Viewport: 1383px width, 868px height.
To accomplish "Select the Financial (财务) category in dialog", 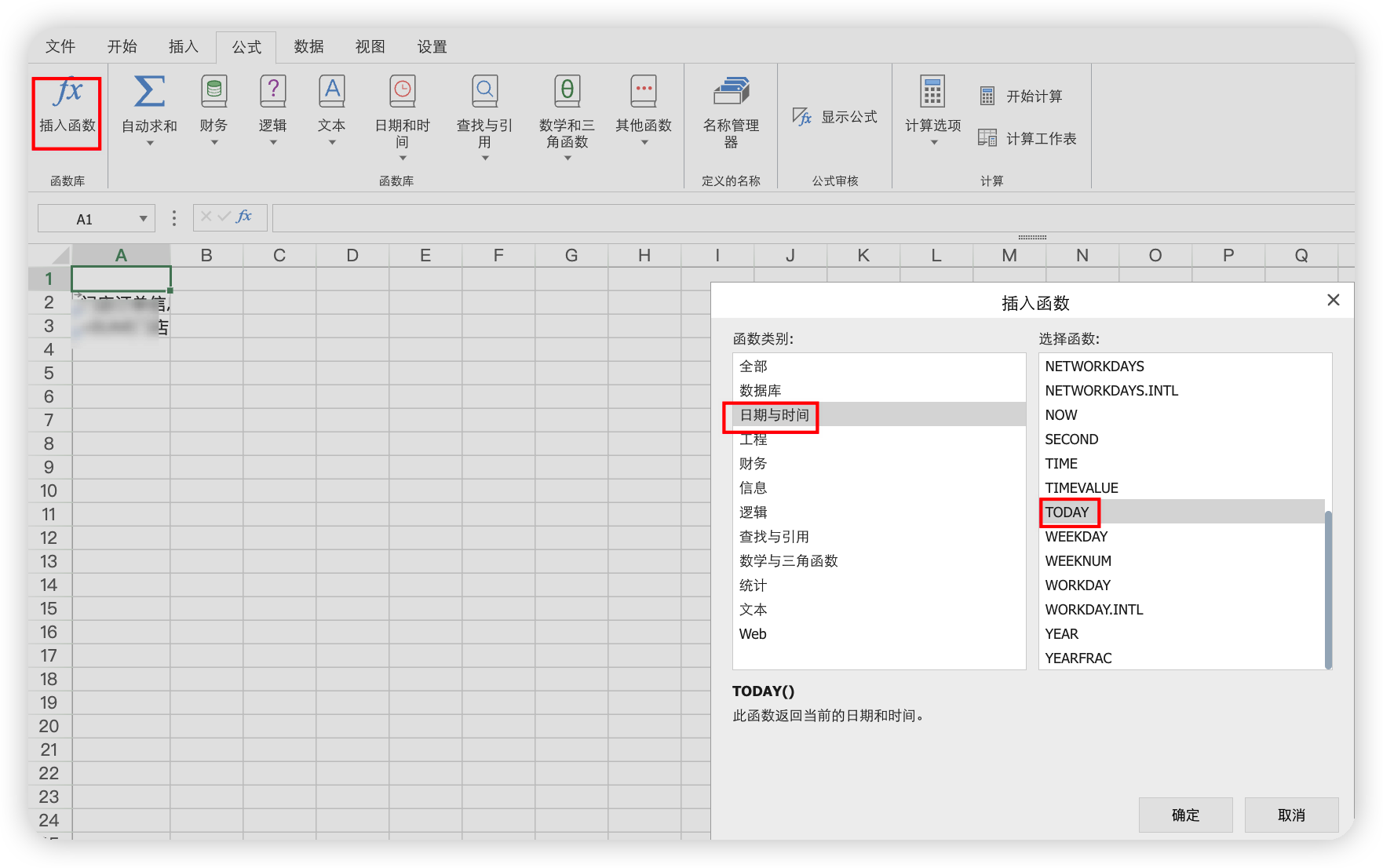I will tap(879, 463).
